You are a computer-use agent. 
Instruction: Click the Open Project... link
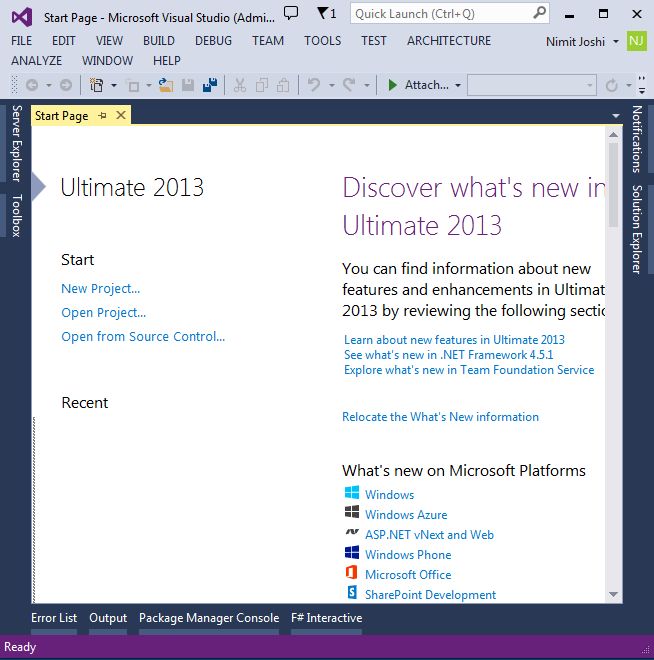(x=104, y=313)
